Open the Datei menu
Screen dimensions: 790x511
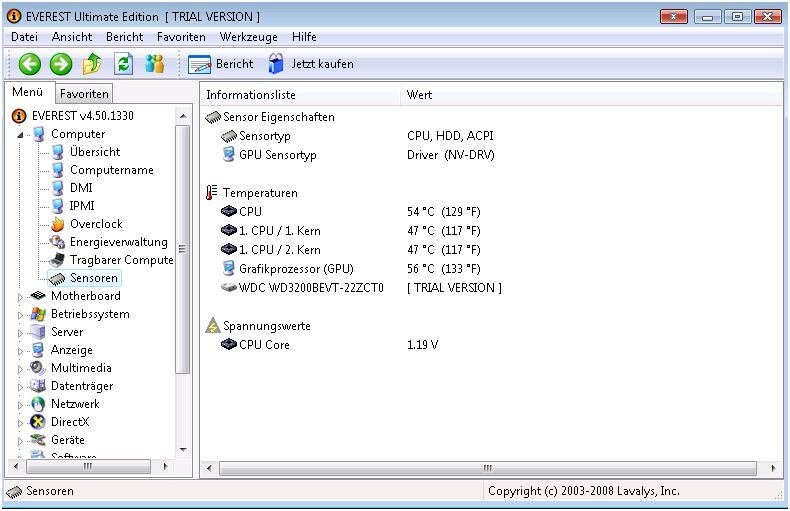coord(24,37)
